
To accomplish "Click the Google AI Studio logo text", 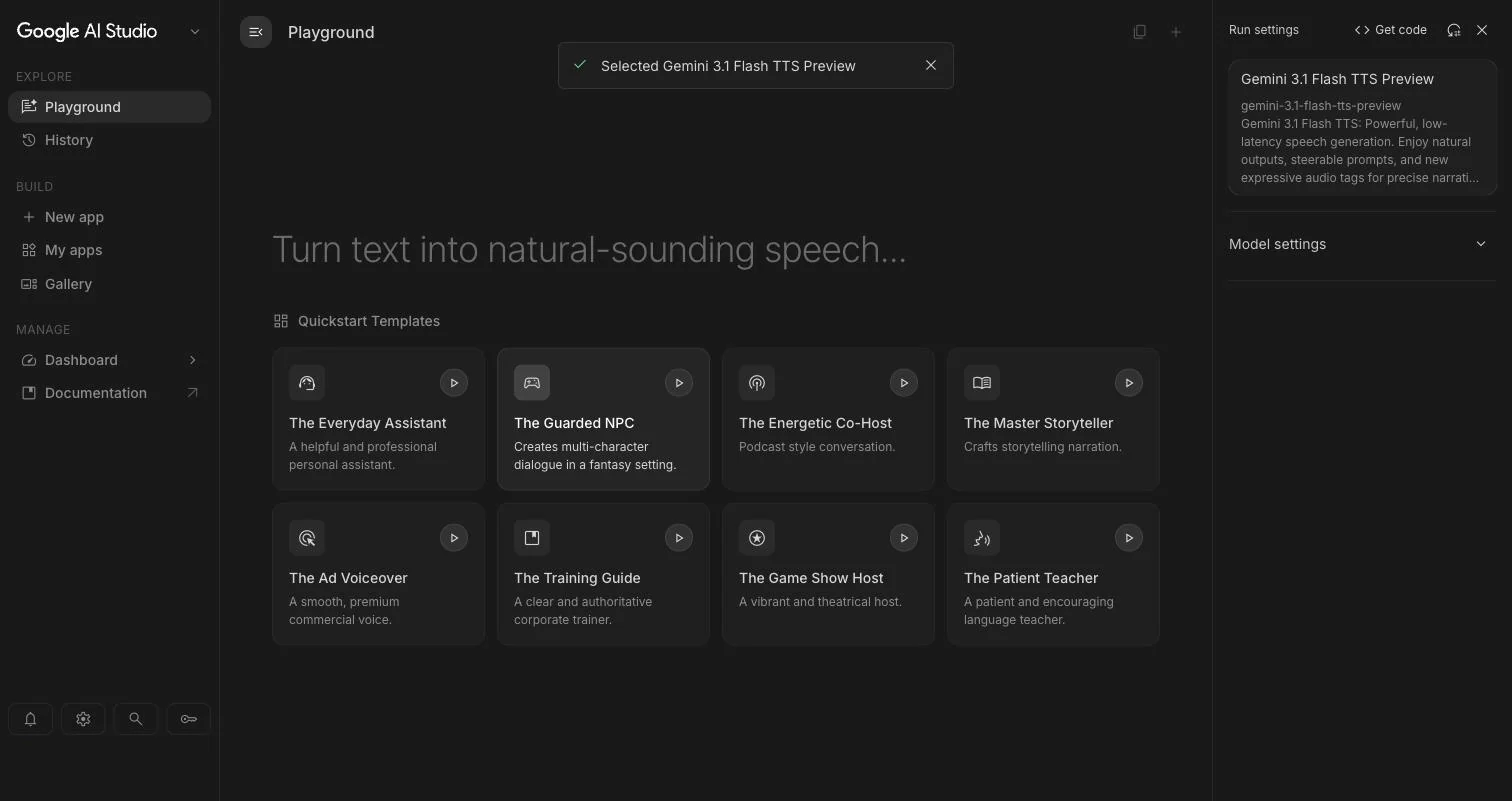I will [x=87, y=31].
